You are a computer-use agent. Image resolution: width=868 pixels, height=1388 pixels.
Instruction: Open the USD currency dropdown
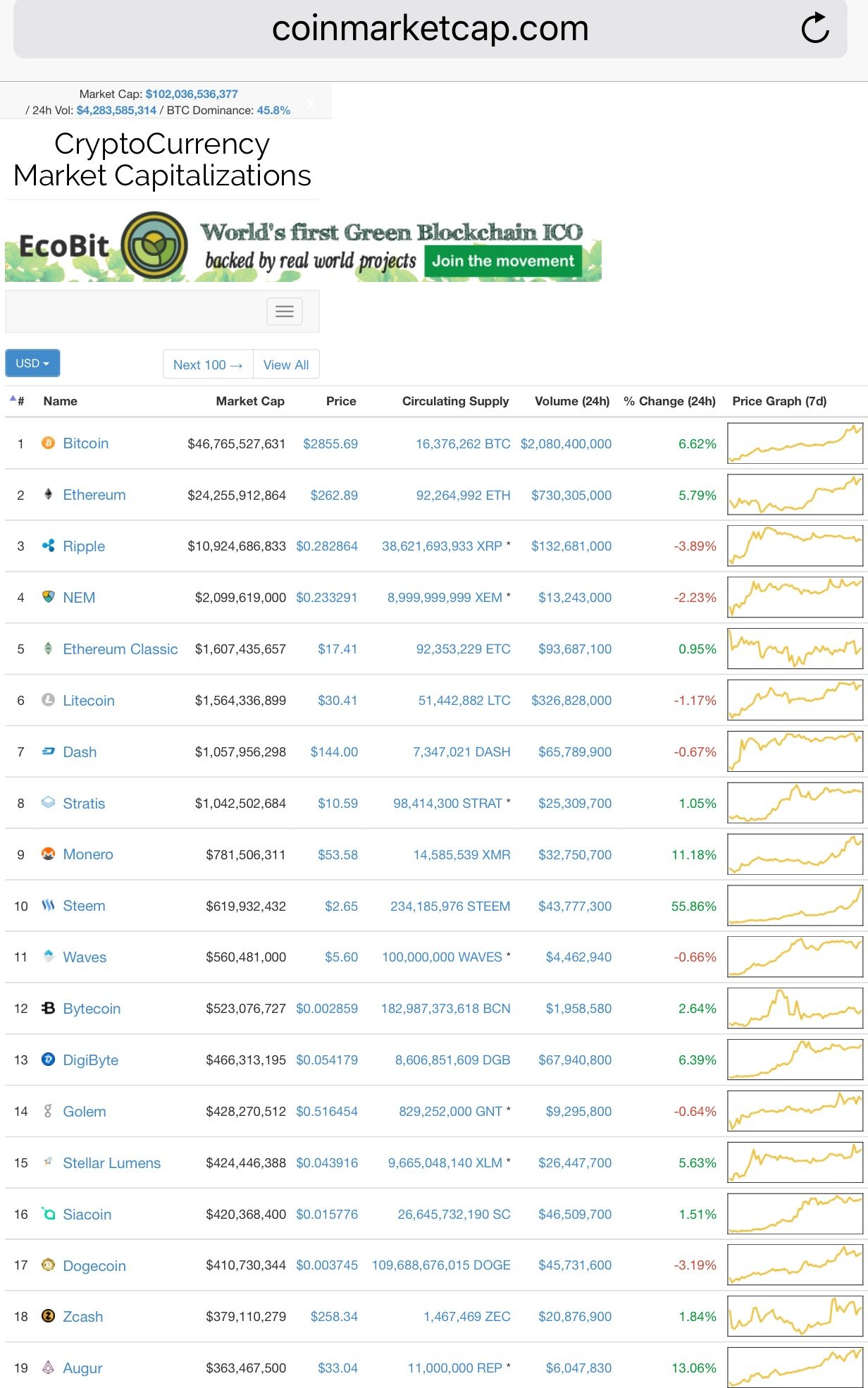pos(32,364)
